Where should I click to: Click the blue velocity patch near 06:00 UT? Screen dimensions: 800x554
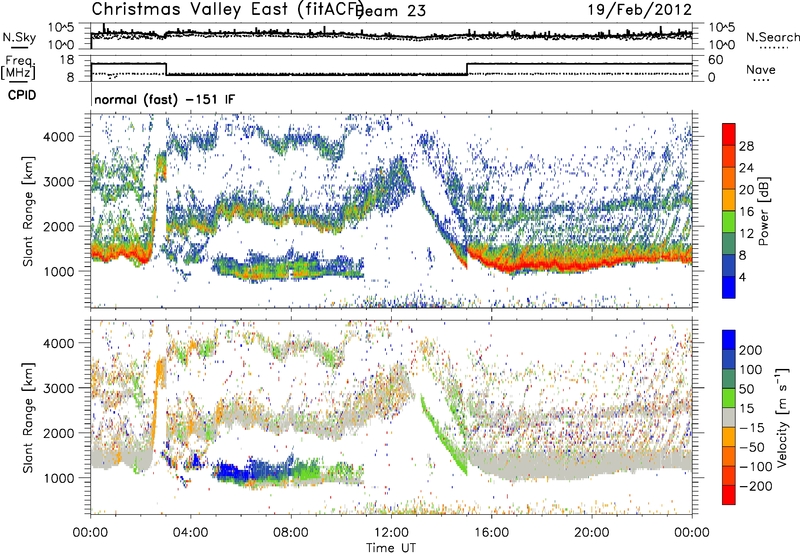coord(234,471)
